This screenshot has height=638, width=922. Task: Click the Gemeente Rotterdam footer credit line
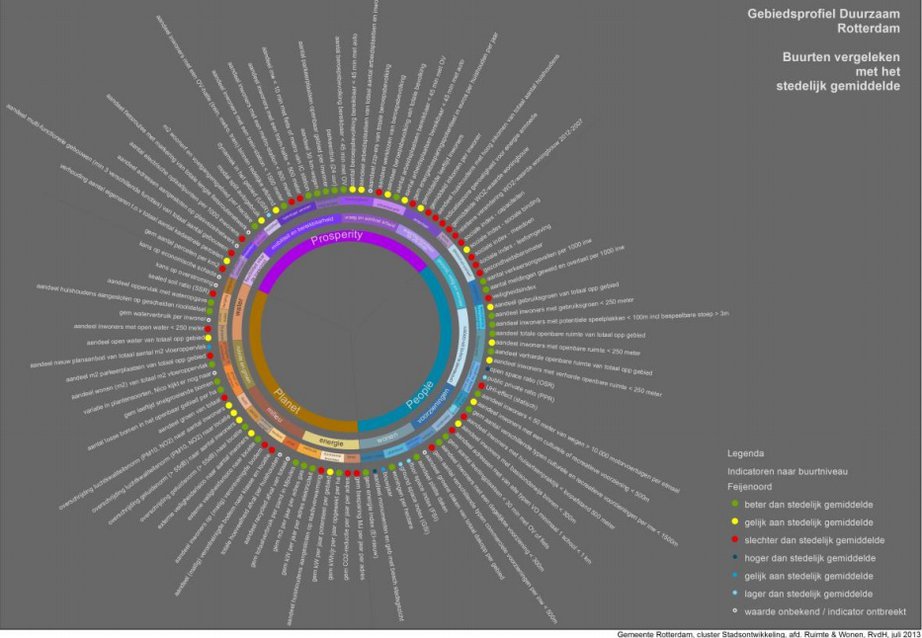click(769, 634)
